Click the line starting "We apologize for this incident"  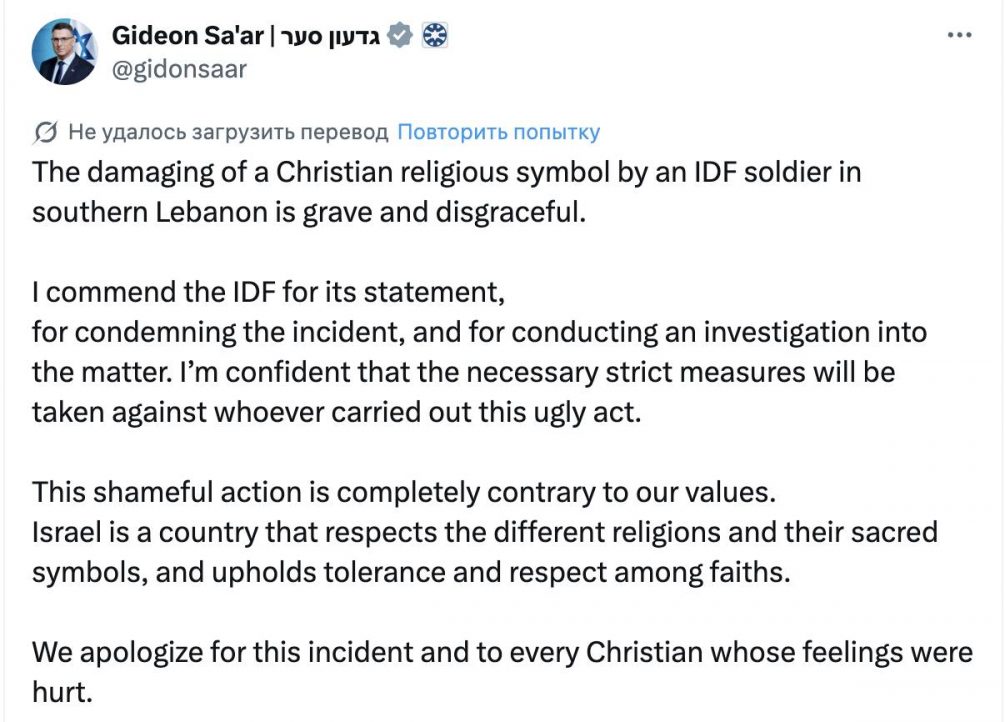click(501, 653)
